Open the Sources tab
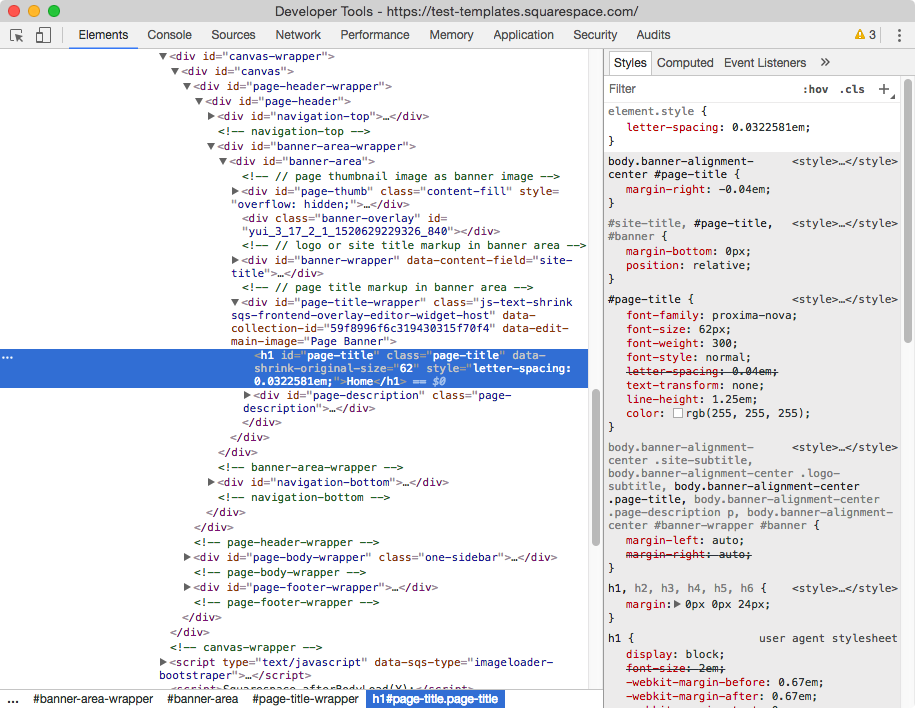This screenshot has height=708, width=915. (x=233, y=35)
